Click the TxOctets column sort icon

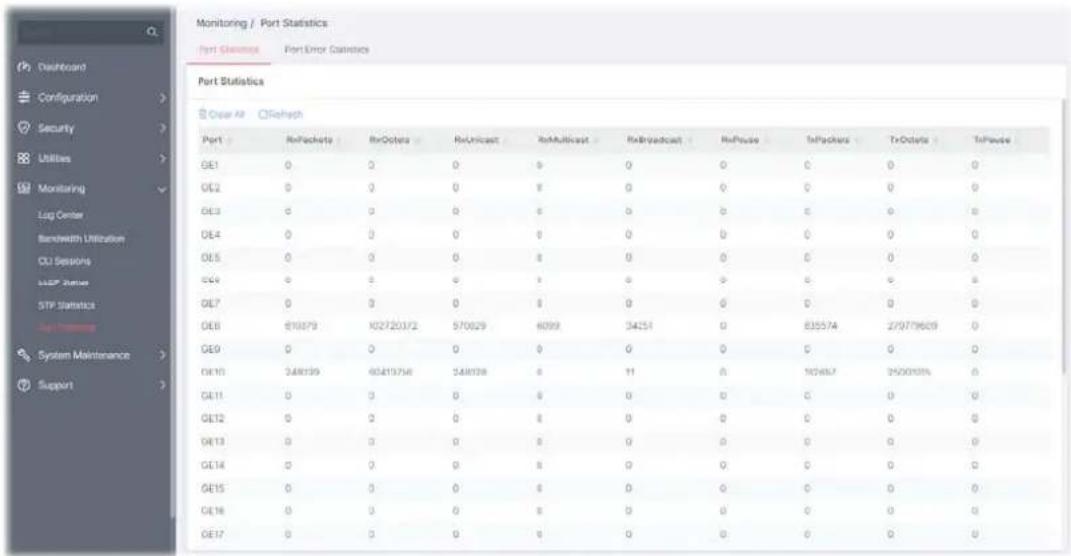tap(936, 140)
